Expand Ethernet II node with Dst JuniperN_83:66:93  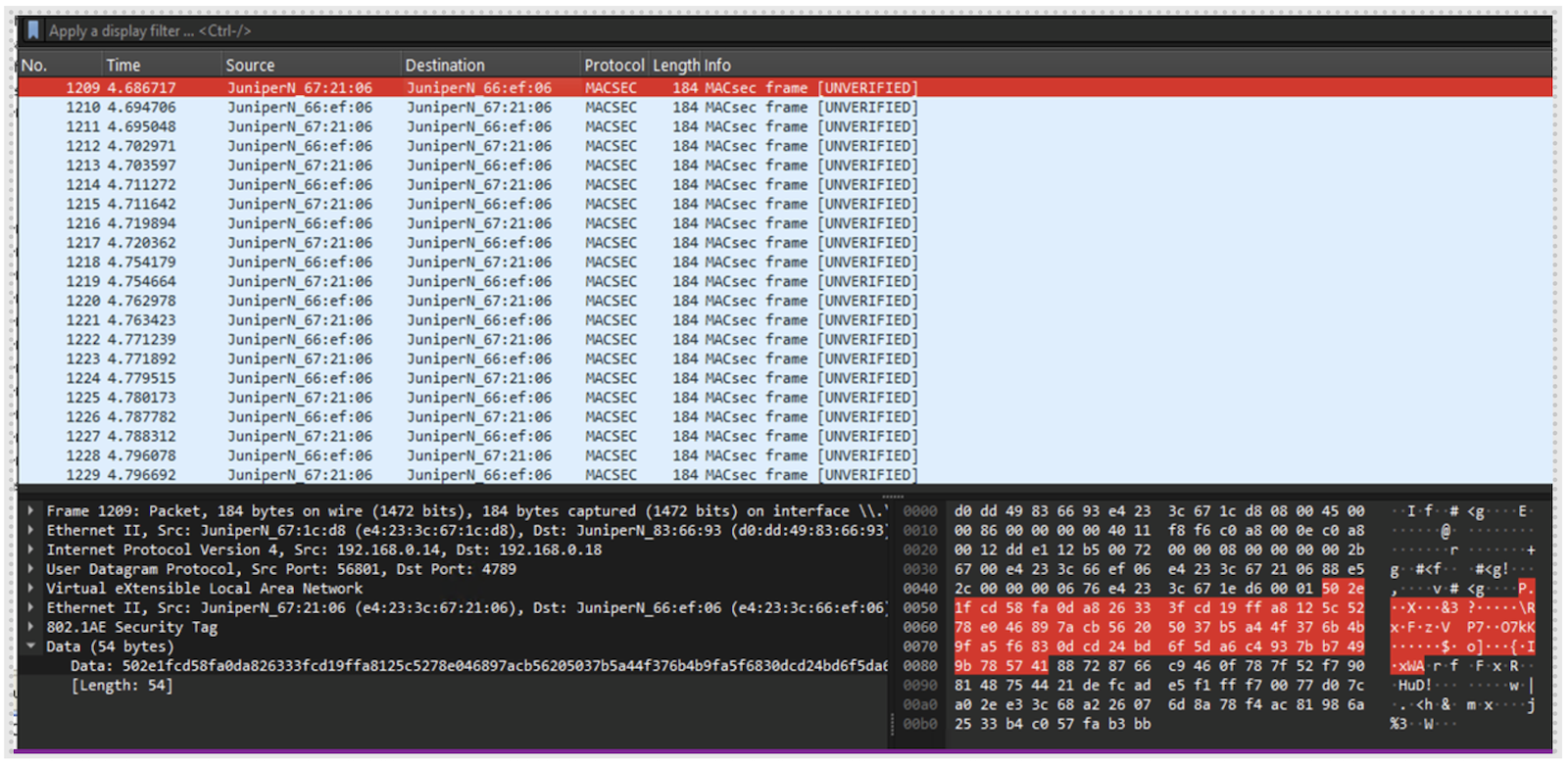[31, 531]
